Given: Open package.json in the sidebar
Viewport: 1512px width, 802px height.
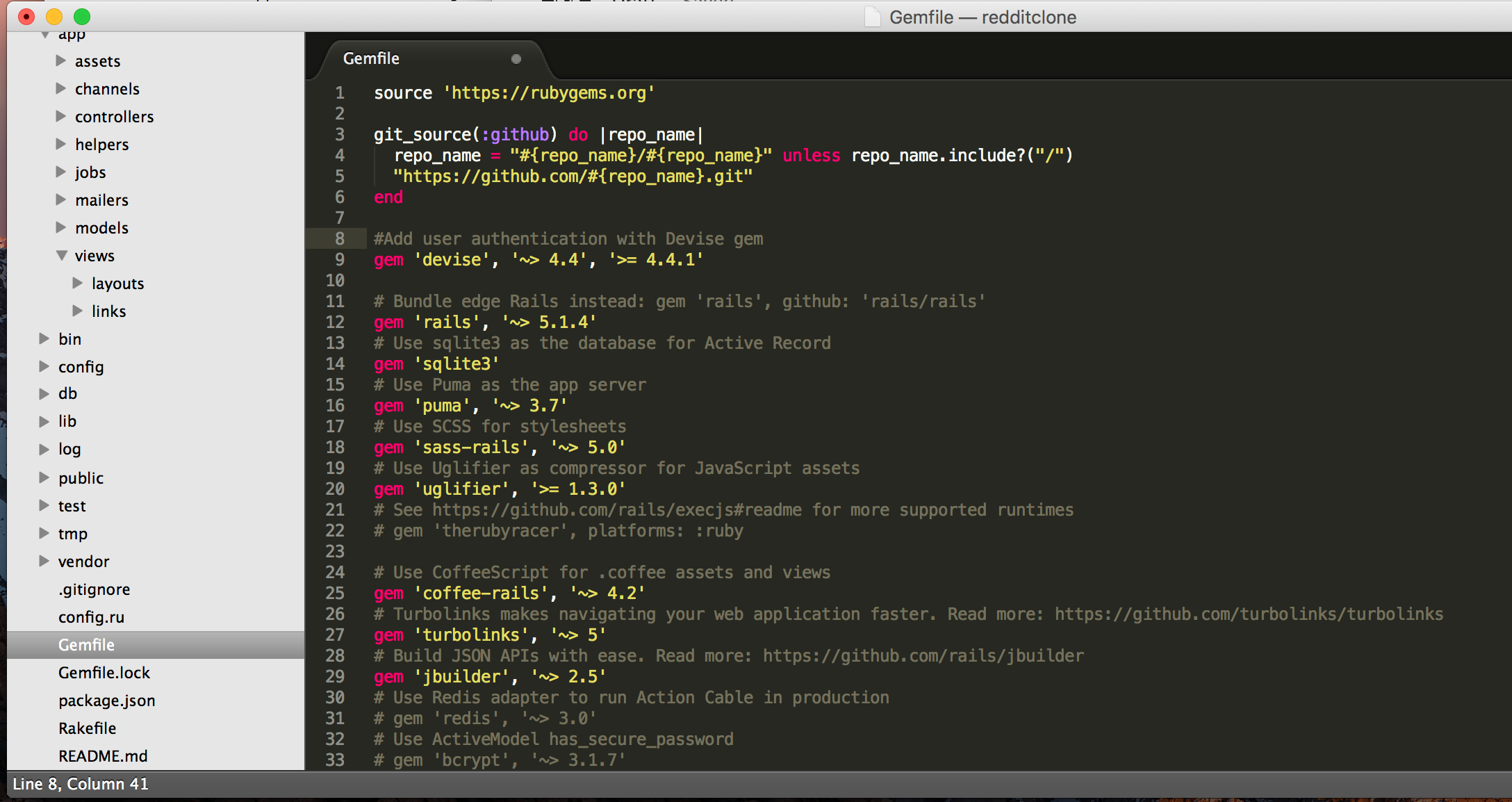Looking at the screenshot, I should coord(106,701).
